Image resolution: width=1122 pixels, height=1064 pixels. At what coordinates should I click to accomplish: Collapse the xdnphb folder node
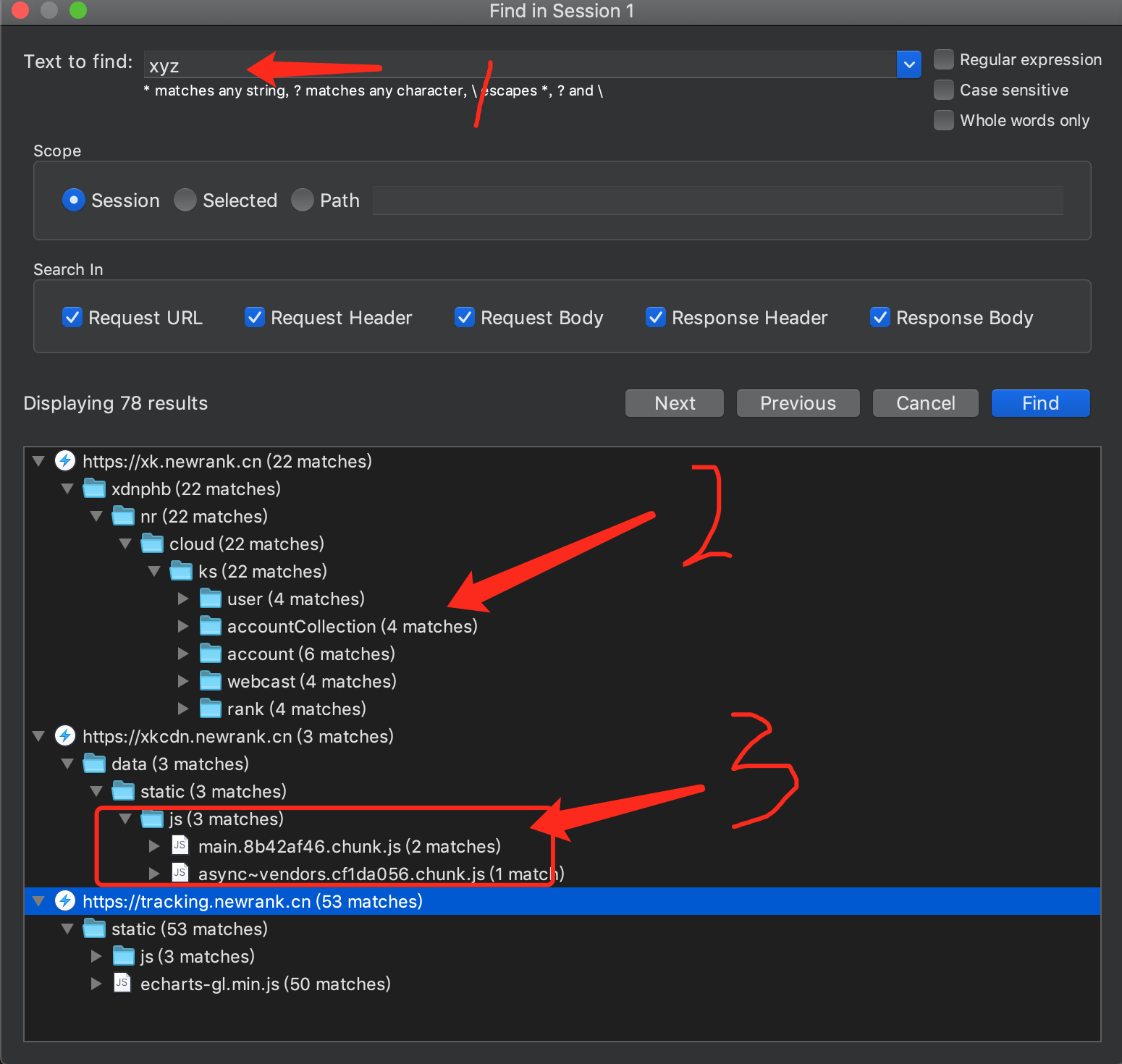(67, 488)
